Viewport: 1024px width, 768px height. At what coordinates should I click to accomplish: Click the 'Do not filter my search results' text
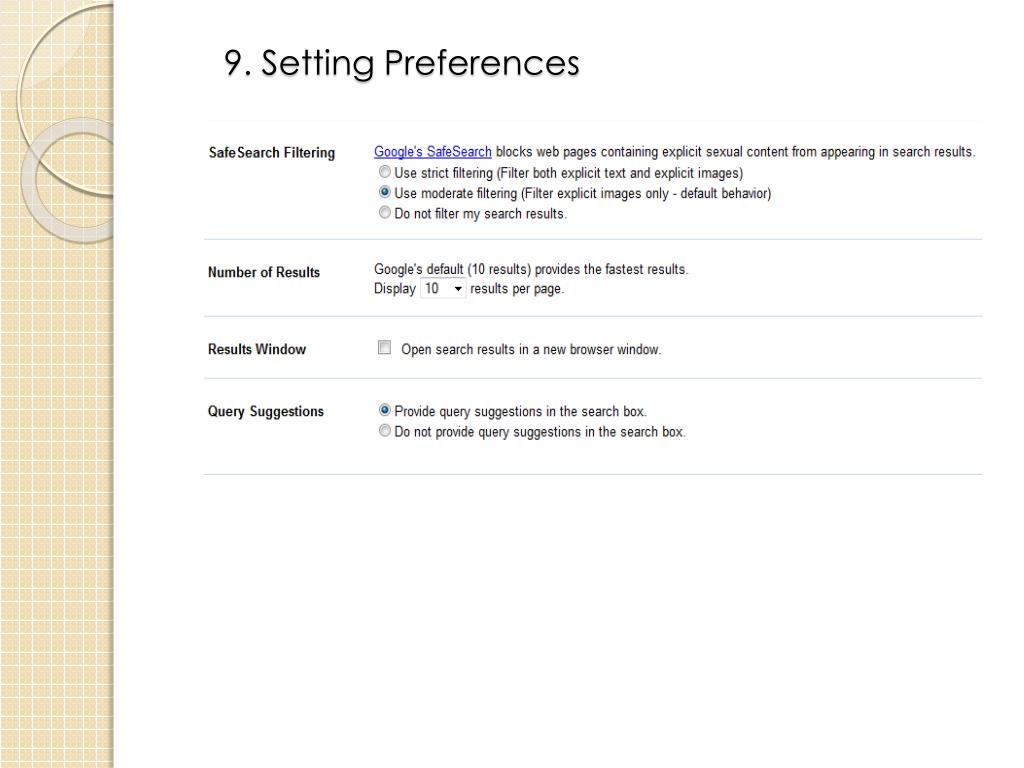[481, 214]
